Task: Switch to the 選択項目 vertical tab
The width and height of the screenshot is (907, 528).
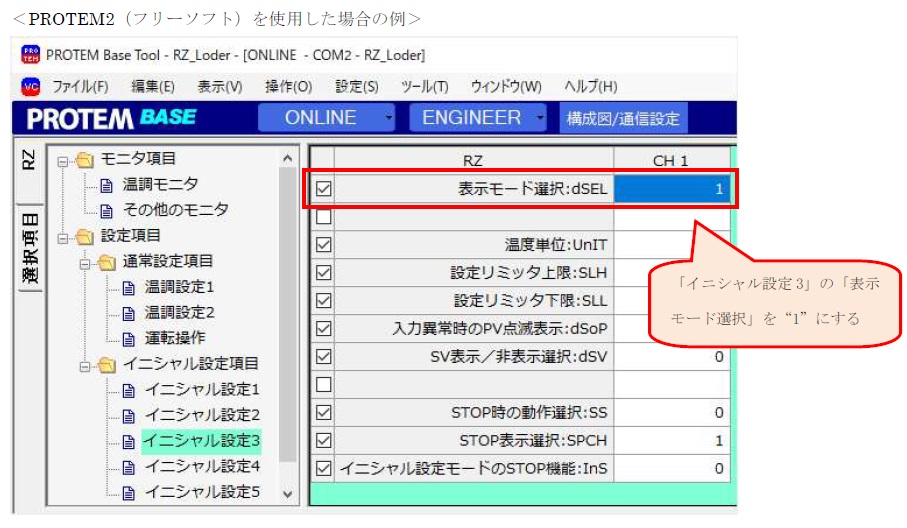Action: [x=30, y=249]
